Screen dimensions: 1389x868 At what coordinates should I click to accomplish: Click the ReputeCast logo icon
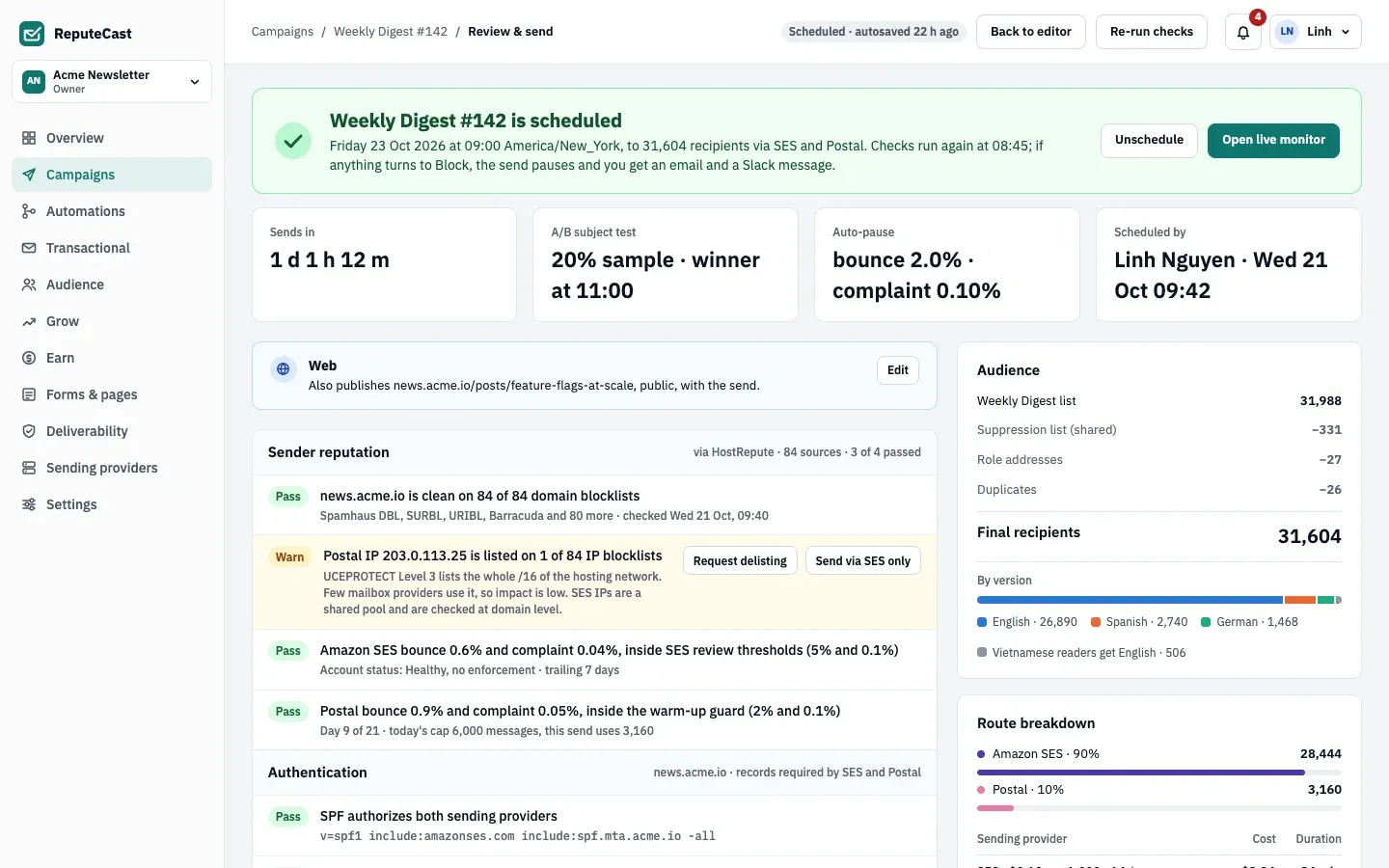pyautogui.click(x=32, y=34)
